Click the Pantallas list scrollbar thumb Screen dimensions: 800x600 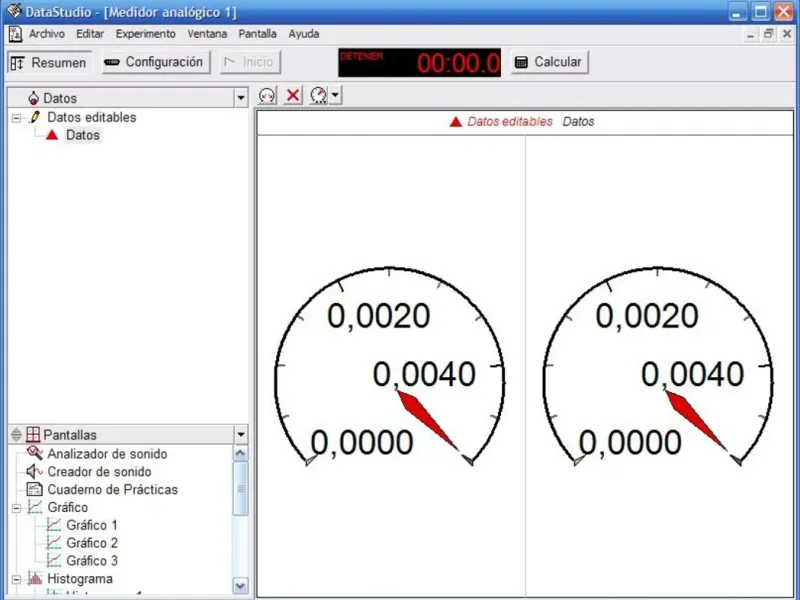240,489
